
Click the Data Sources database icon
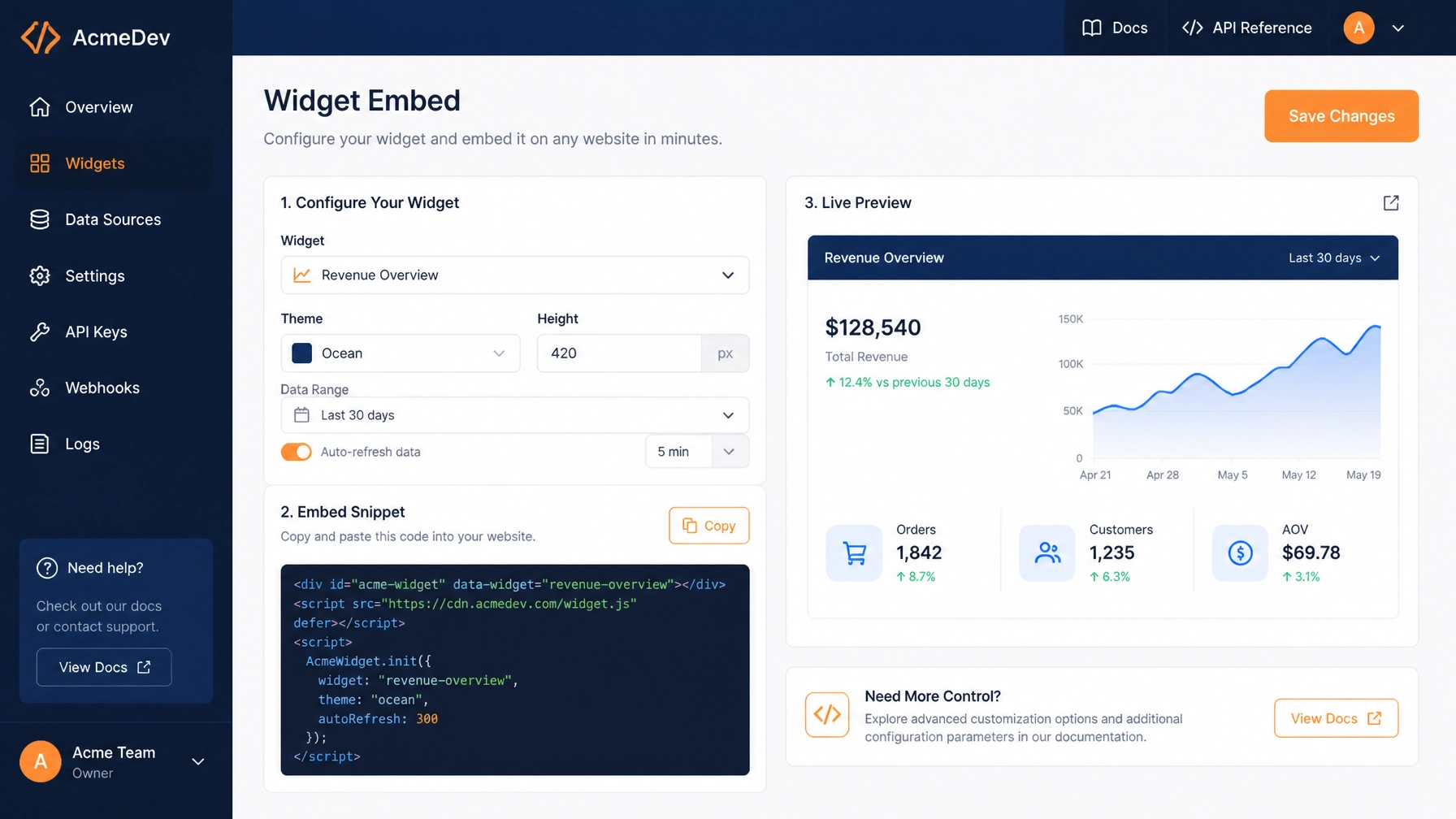[x=40, y=219]
